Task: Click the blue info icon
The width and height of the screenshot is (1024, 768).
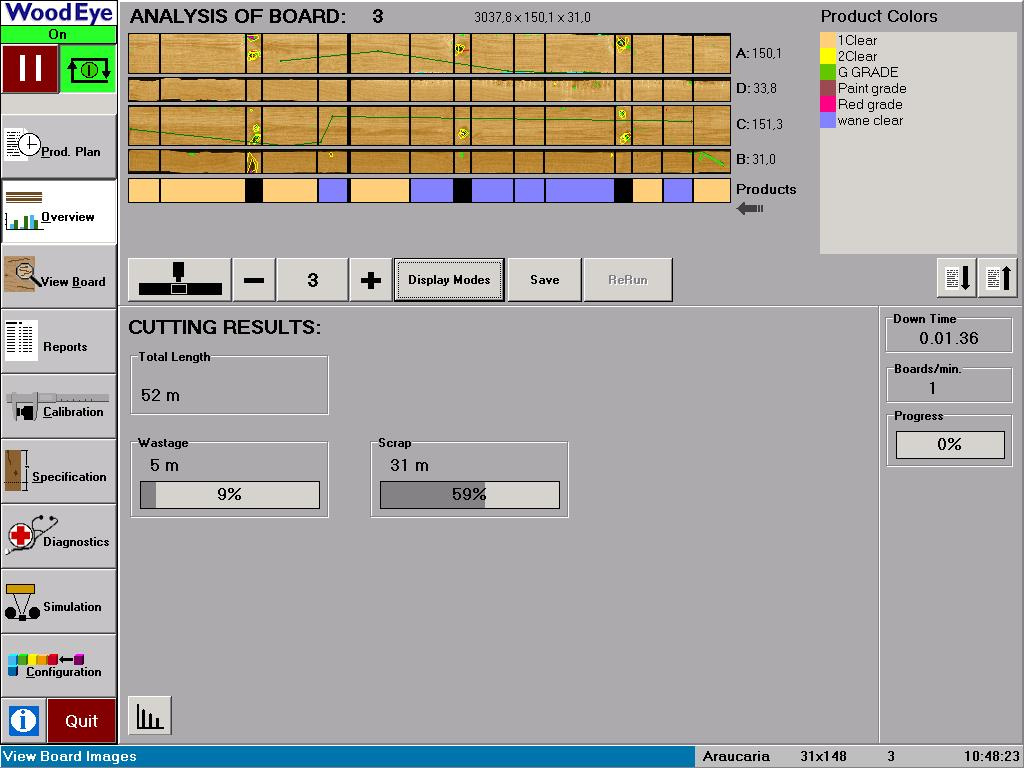Action: coord(23,720)
